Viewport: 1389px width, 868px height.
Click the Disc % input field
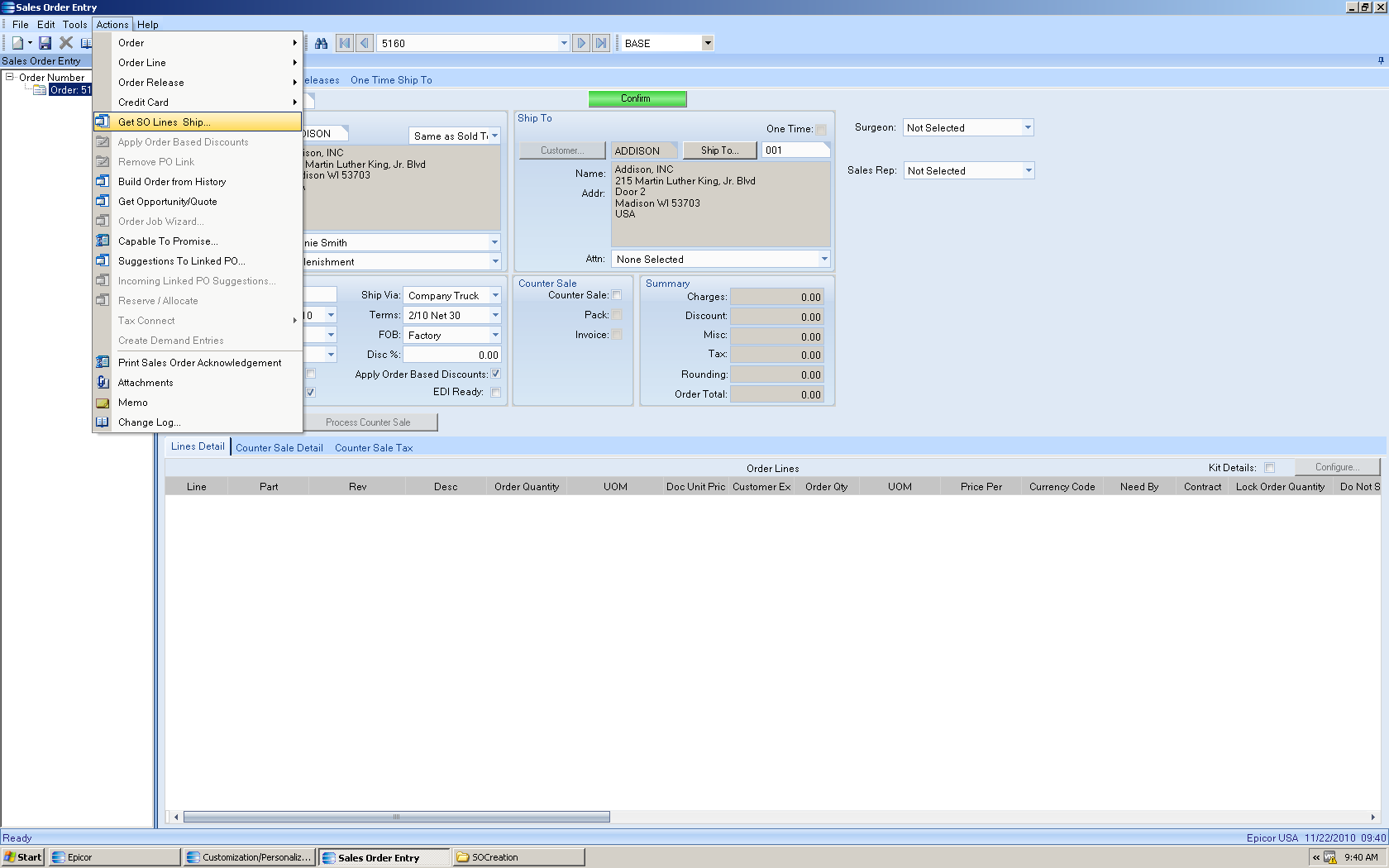[451, 355]
